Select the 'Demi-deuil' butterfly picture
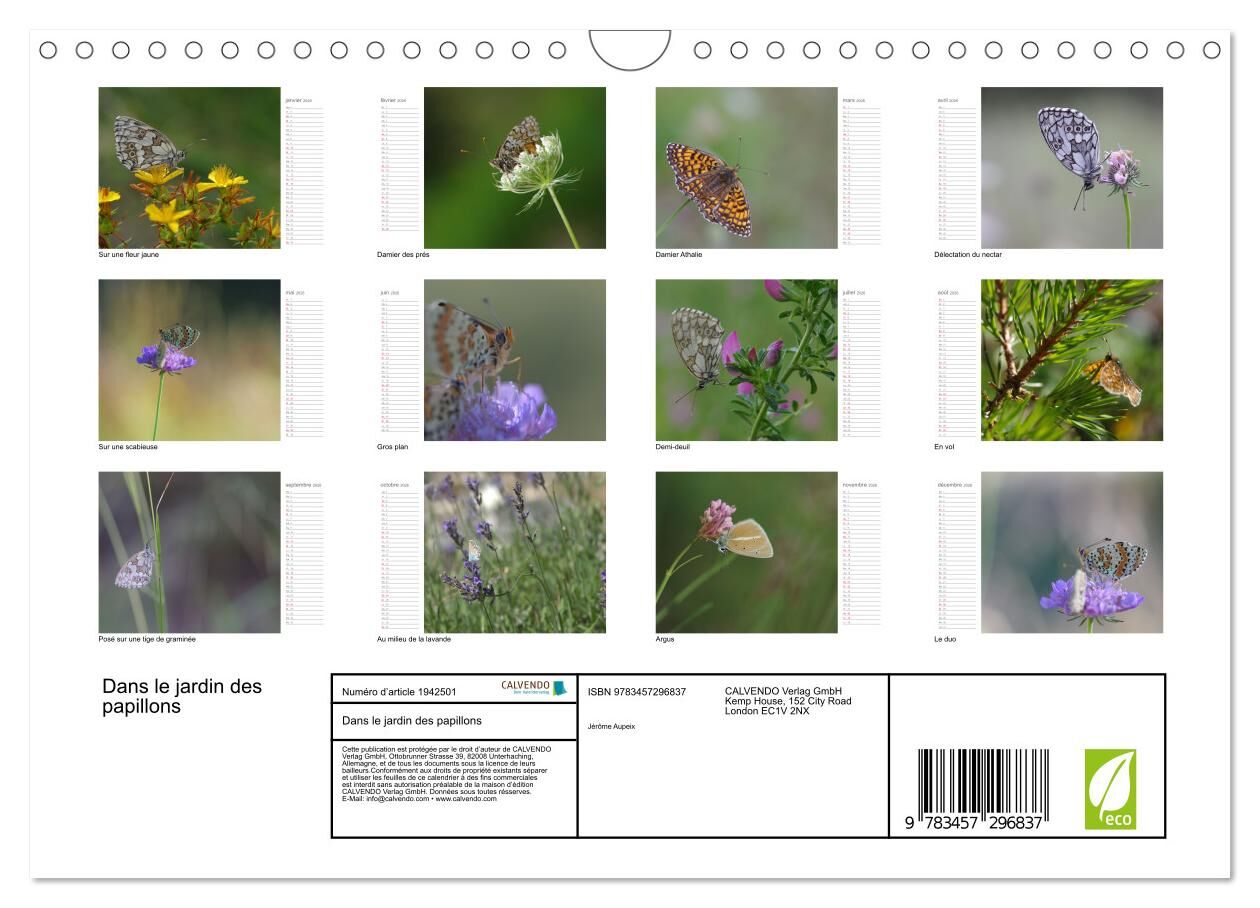This screenshot has height=908, width=1260. pos(746,360)
